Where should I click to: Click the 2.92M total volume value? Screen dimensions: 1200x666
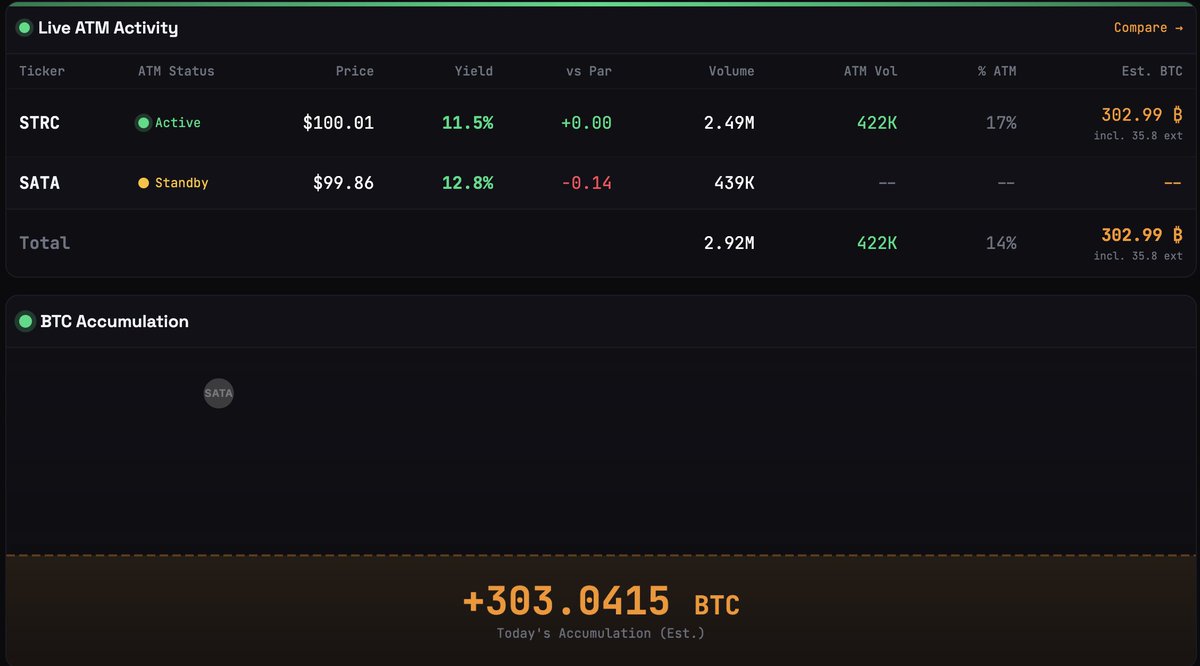729,243
